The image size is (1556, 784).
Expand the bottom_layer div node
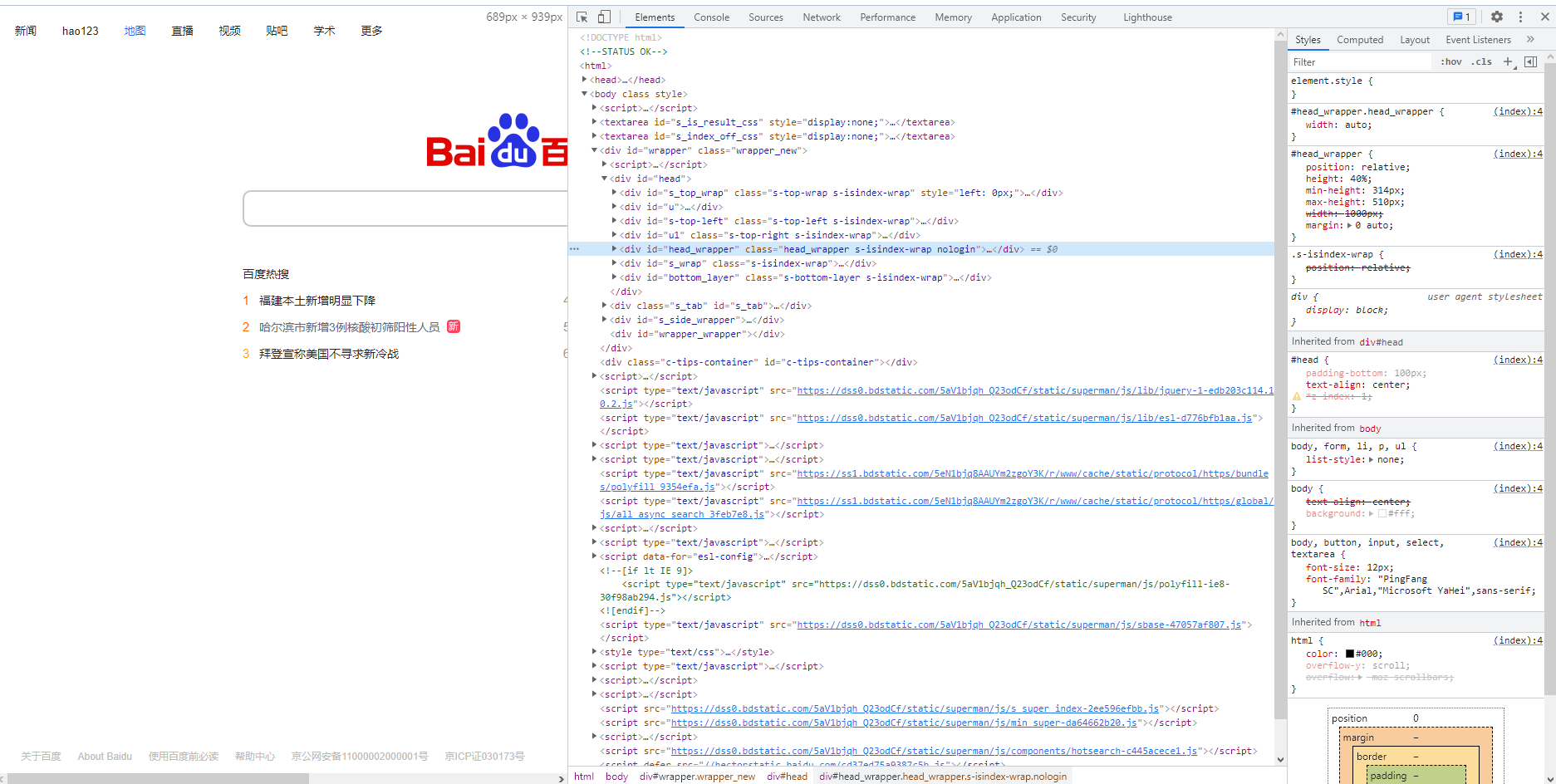tap(615, 277)
